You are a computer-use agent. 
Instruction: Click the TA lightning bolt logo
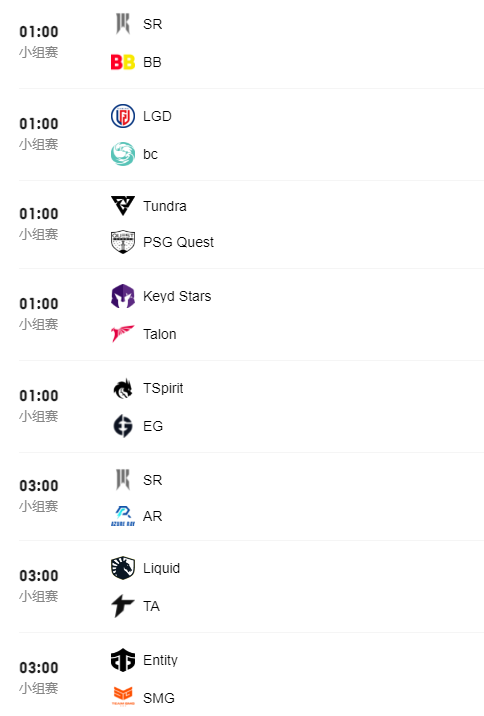tap(123, 606)
